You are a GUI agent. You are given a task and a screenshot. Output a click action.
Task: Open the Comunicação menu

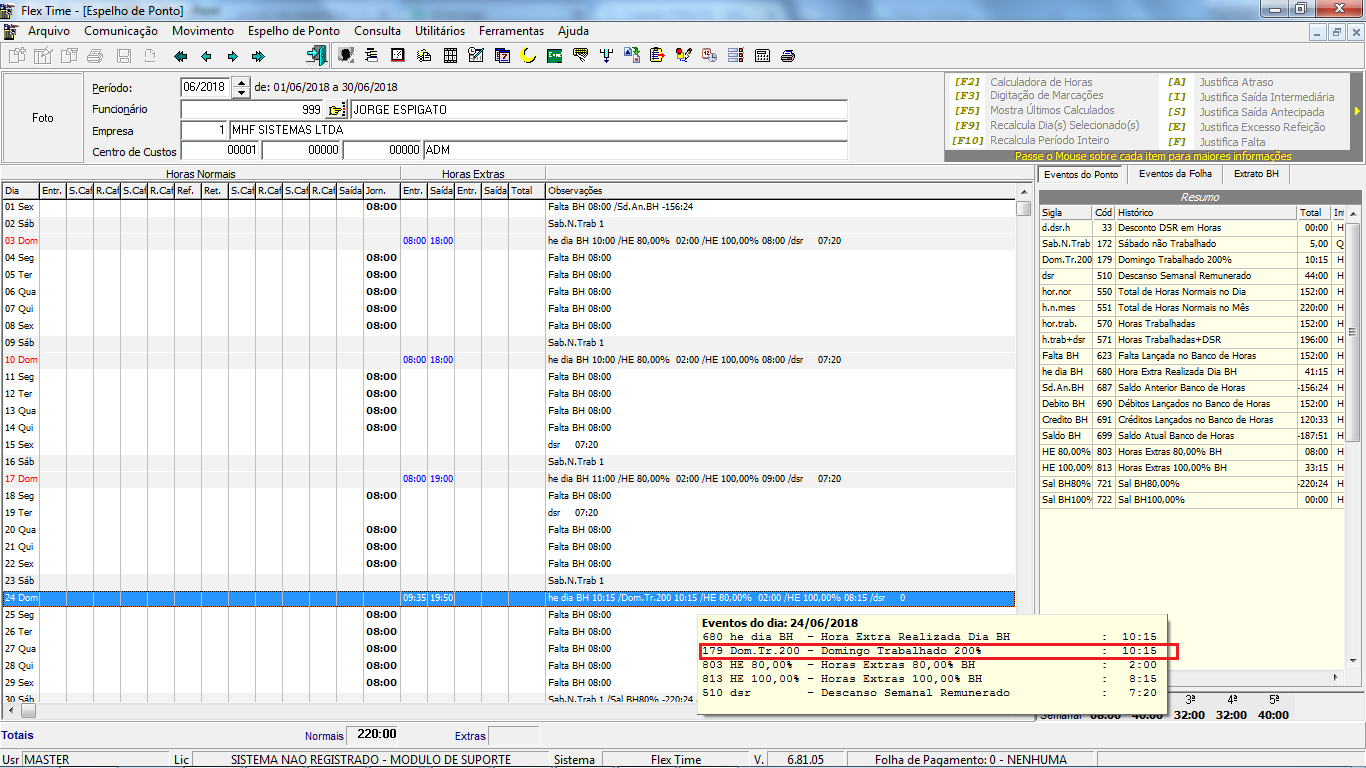(x=121, y=31)
